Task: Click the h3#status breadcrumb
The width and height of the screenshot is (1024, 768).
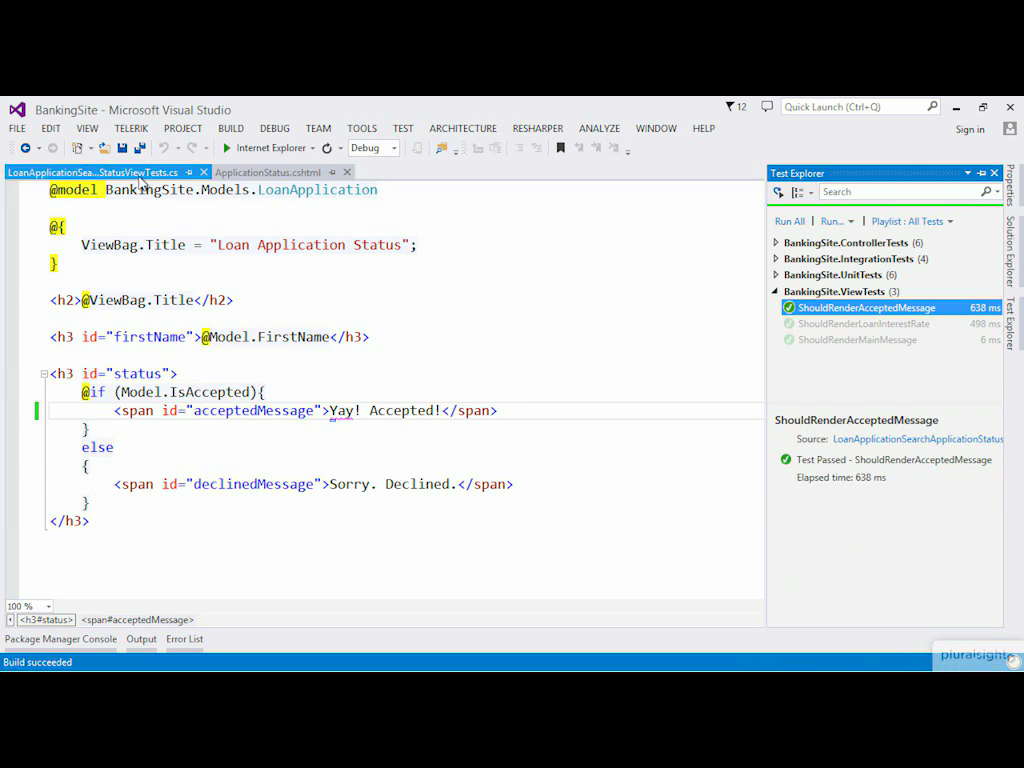Action: coord(46,620)
